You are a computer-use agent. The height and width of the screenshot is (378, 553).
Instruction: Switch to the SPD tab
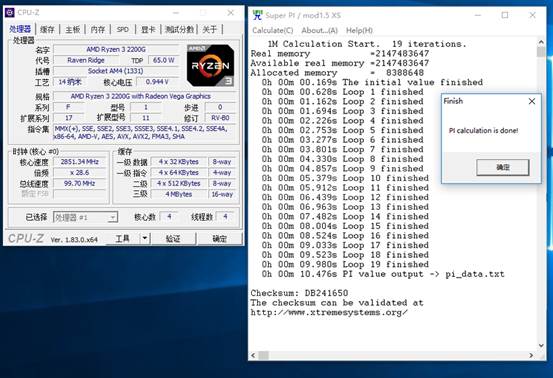click(x=123, y=29)
